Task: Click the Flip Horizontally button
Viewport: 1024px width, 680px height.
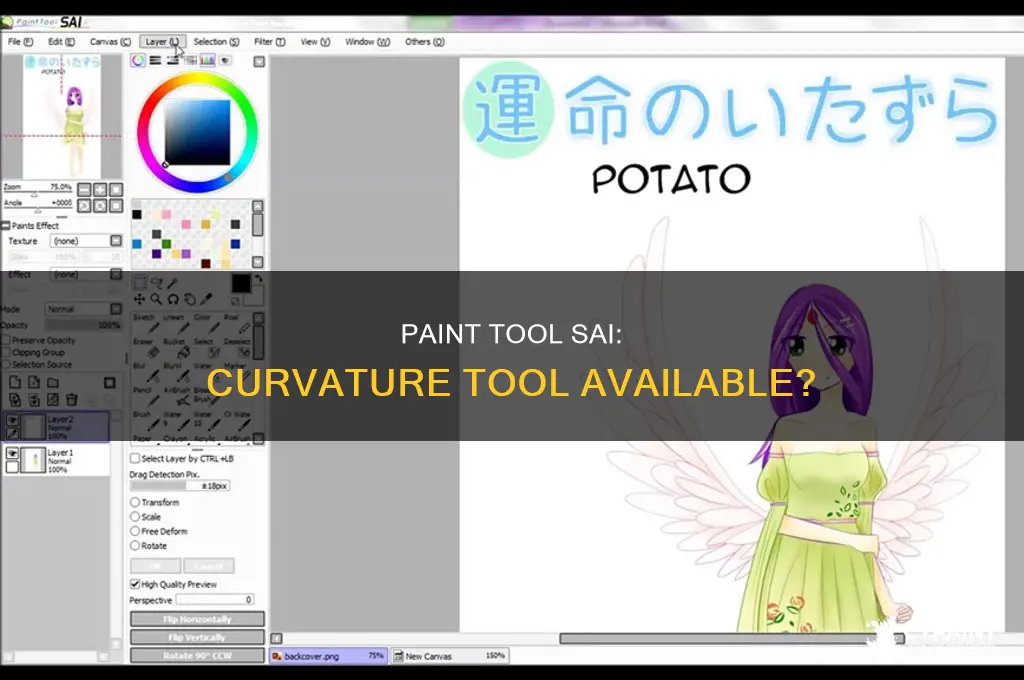Action: 197,619
